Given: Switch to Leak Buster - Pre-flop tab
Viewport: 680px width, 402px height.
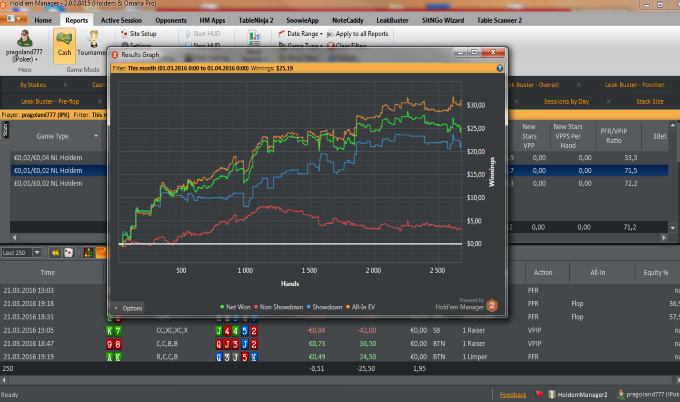Looking at the screenshot, I should pyautogui.click(x=50, y=101).
